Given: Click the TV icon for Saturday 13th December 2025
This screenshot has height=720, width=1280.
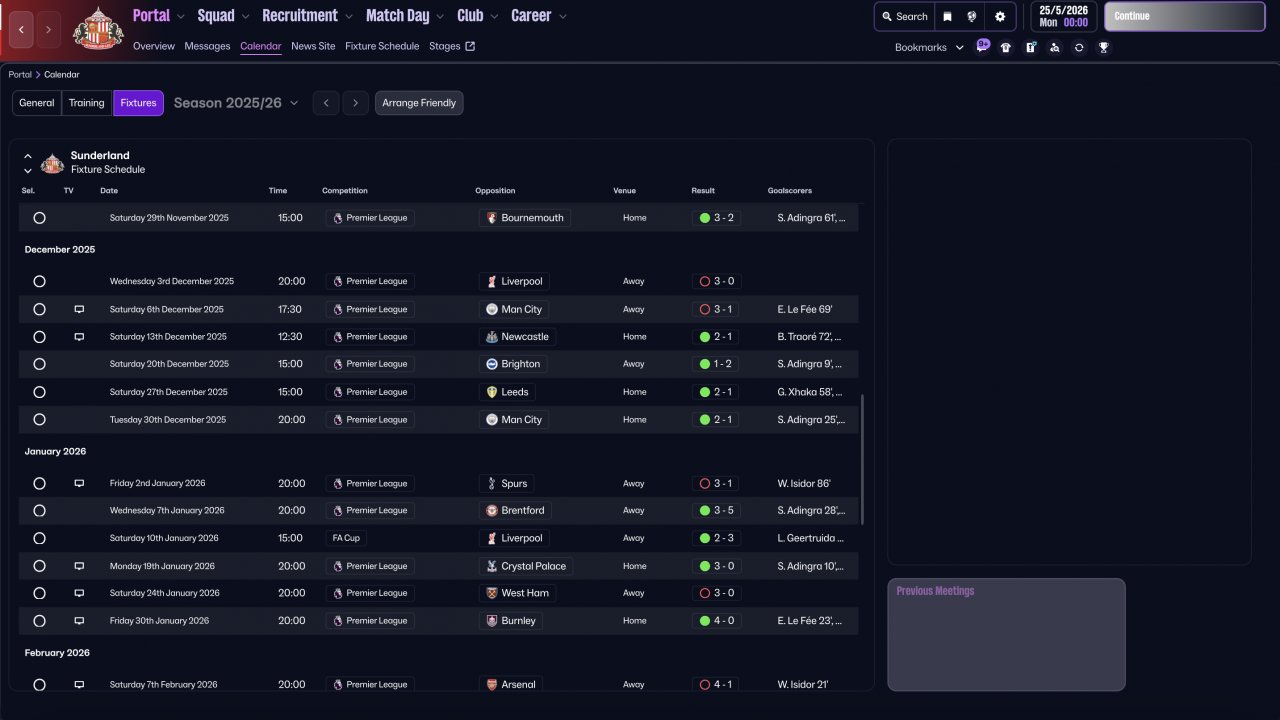Looking at the screenshot, I should coord(79,337).
